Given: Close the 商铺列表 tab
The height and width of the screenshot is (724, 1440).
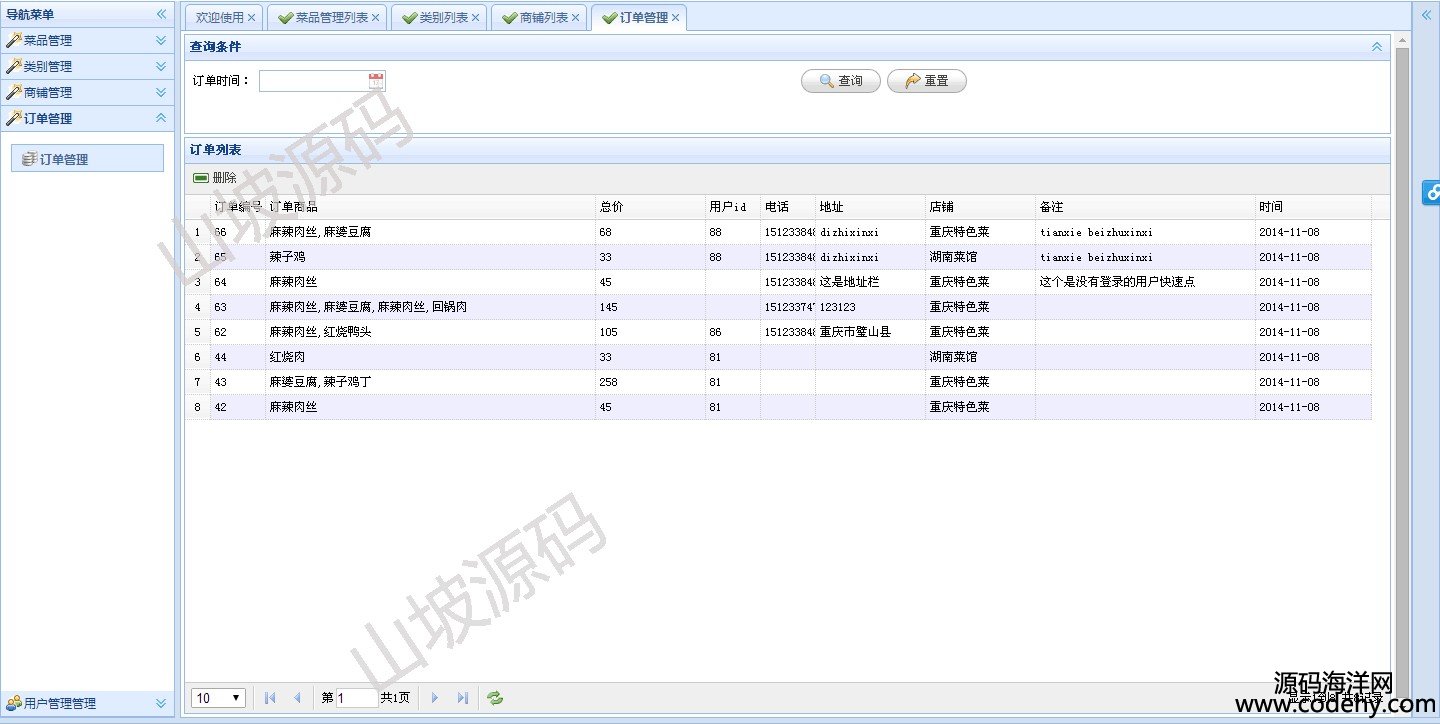Looking at the screenshot, I should click(575, 18).
